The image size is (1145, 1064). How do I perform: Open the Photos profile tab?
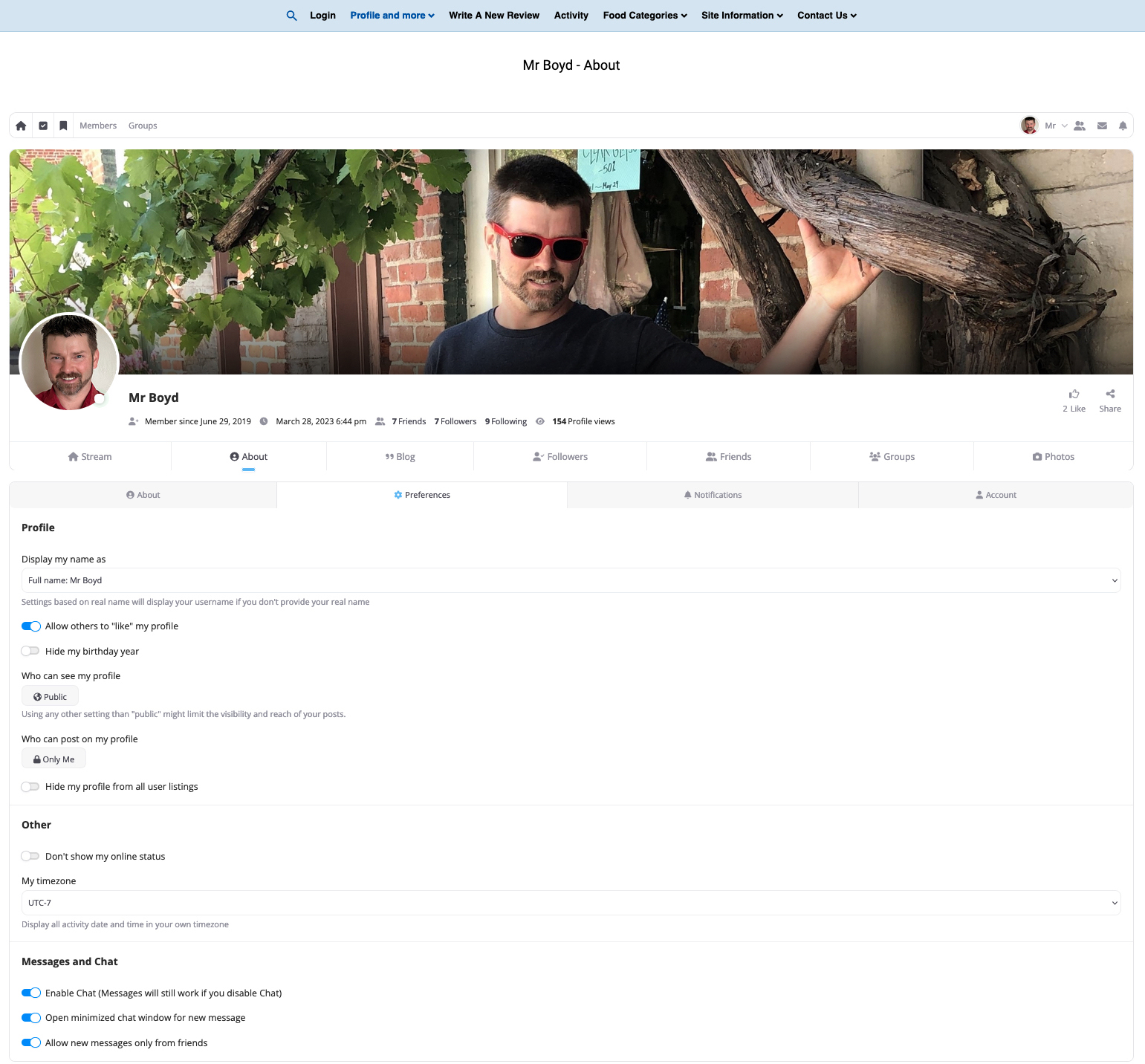[1053, 457]
